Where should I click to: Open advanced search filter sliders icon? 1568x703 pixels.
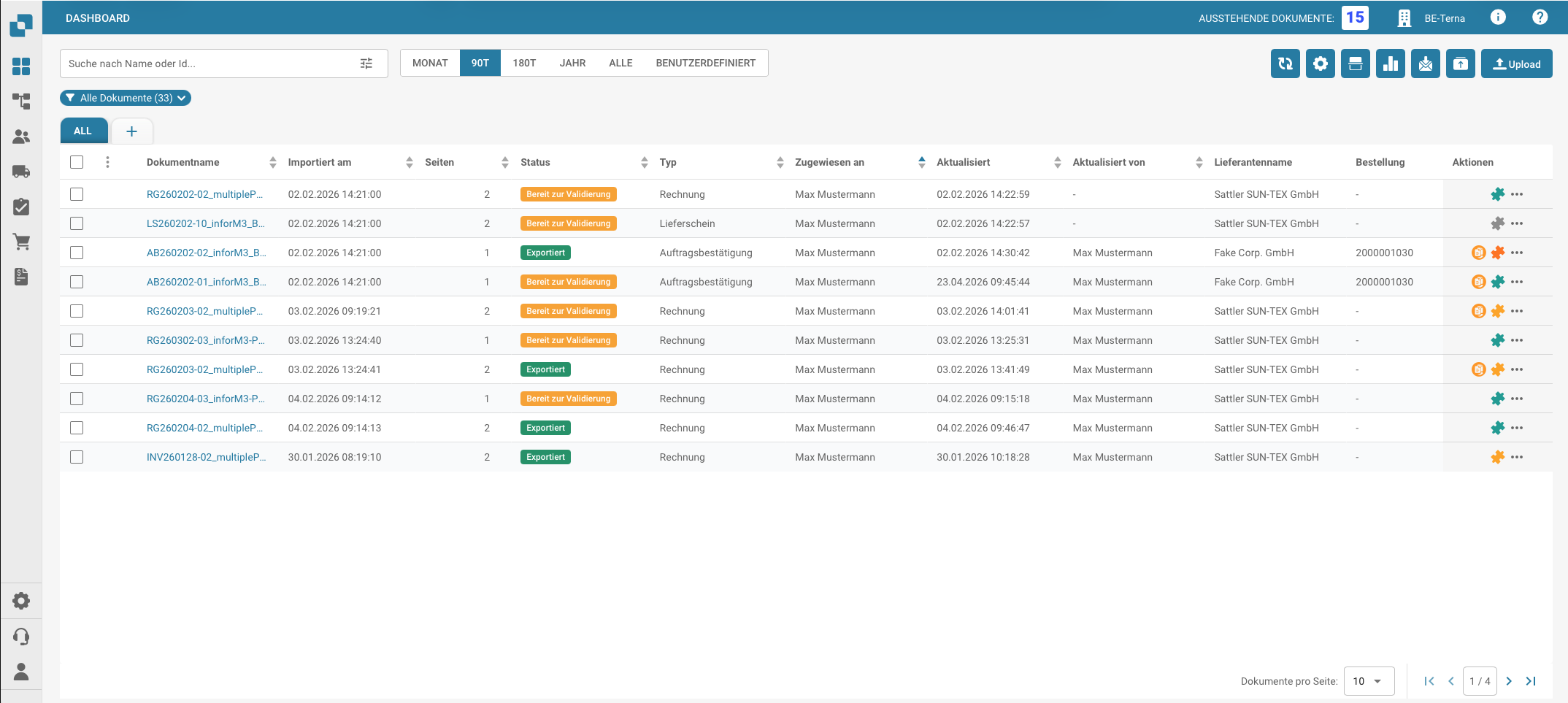pos(366,64)
